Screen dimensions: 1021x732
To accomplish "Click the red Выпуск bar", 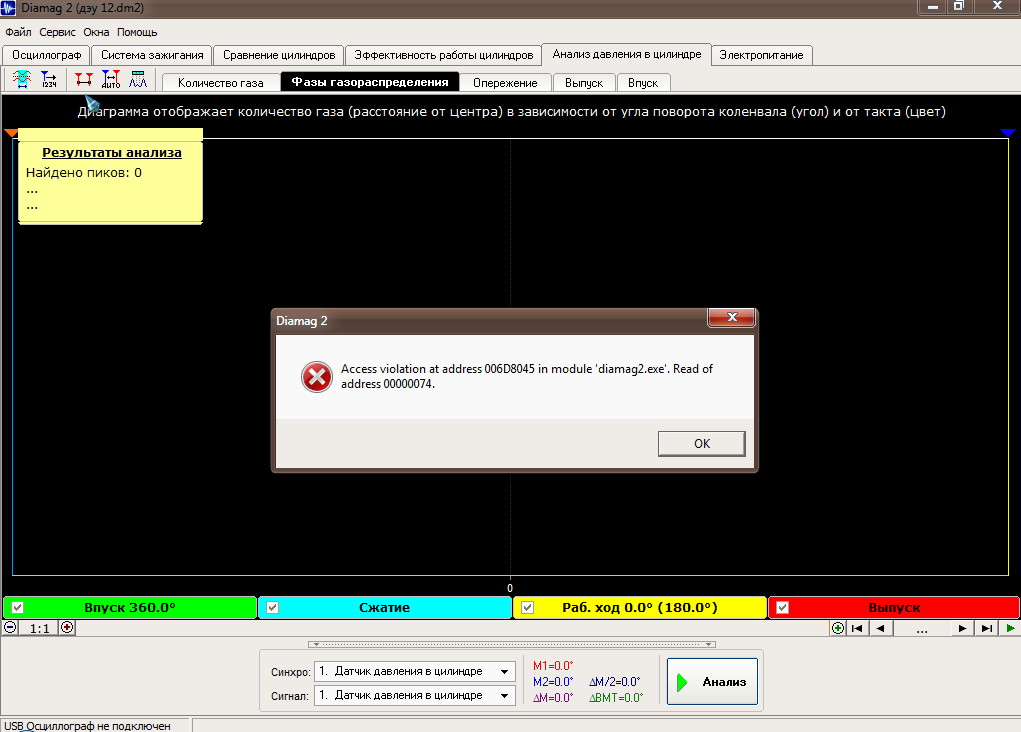I will click(x=894, y=608).
